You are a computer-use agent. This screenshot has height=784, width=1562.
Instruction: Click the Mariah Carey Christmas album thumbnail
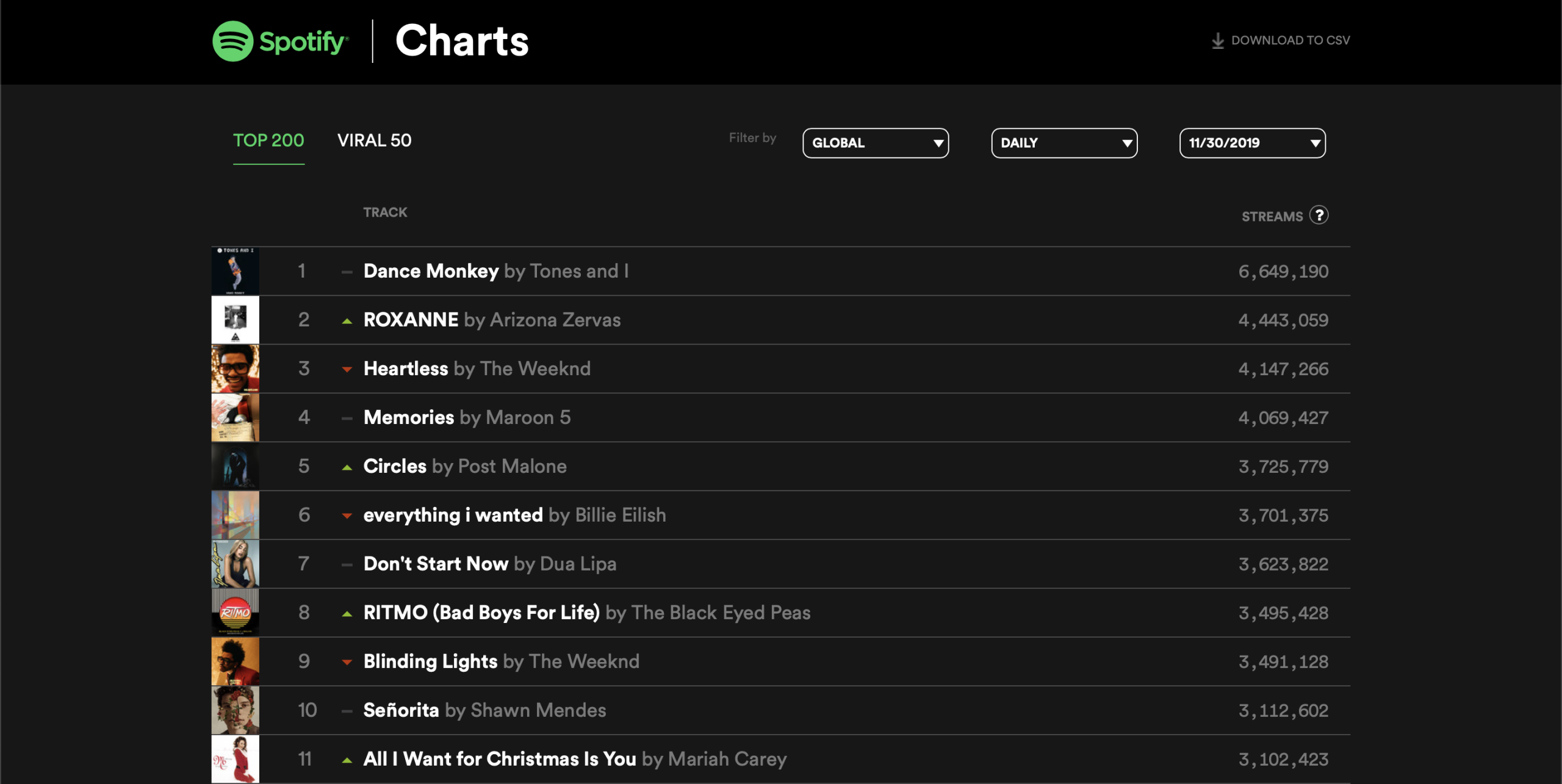coord(235,759)
